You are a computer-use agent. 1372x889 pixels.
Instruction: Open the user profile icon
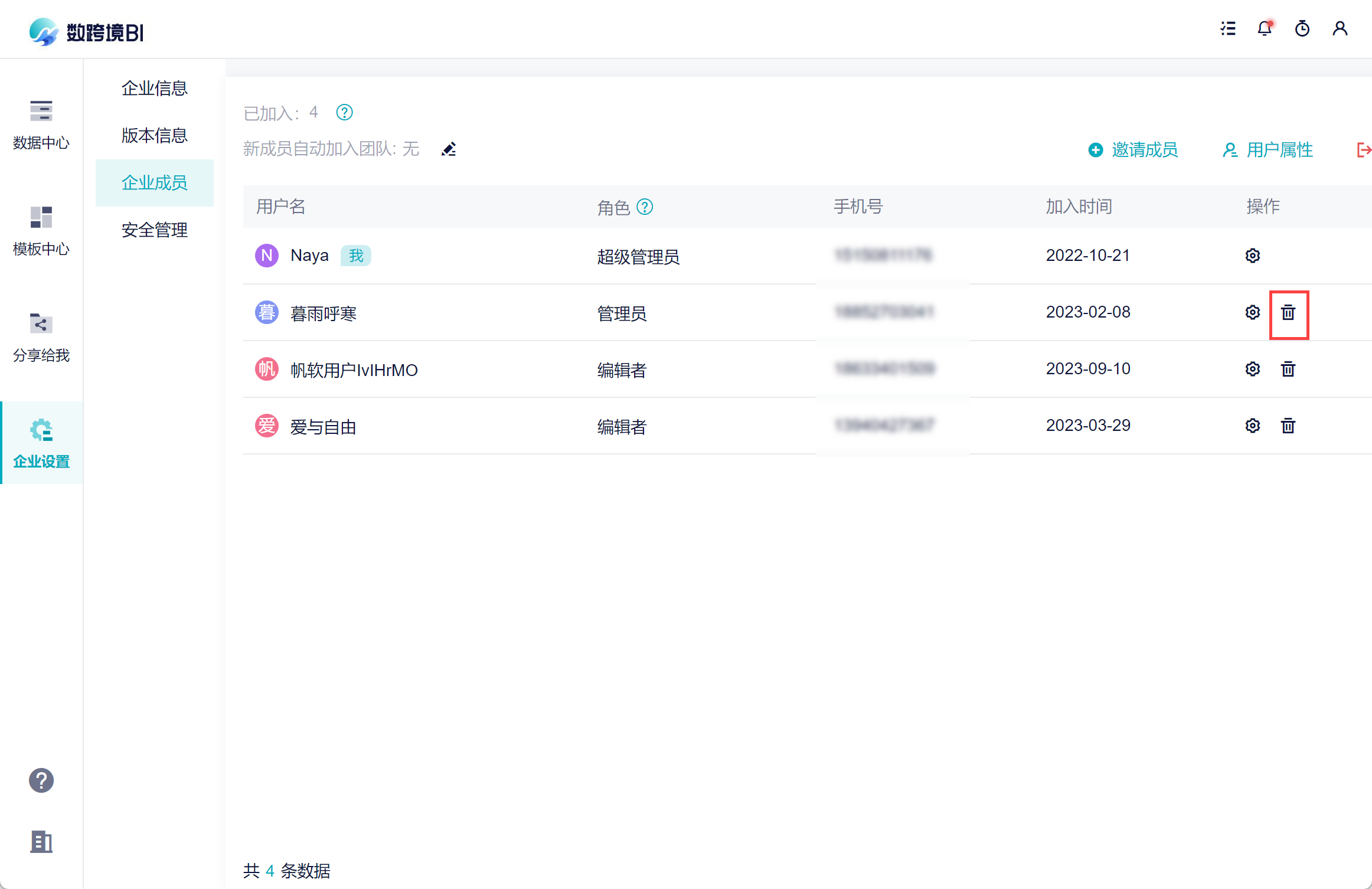pyautogui.click(x=1340, y=28)
